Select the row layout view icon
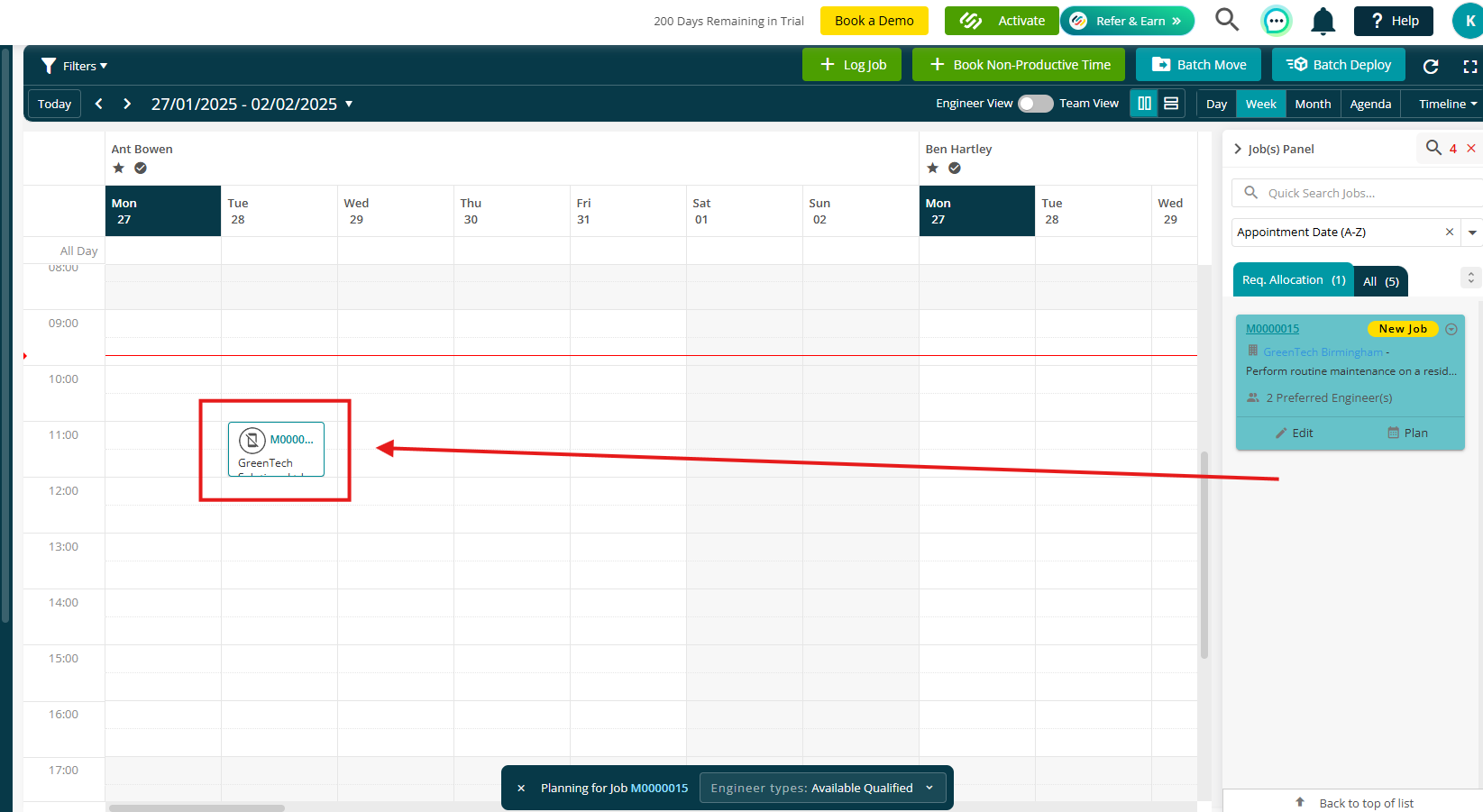 coord(1171,104)
